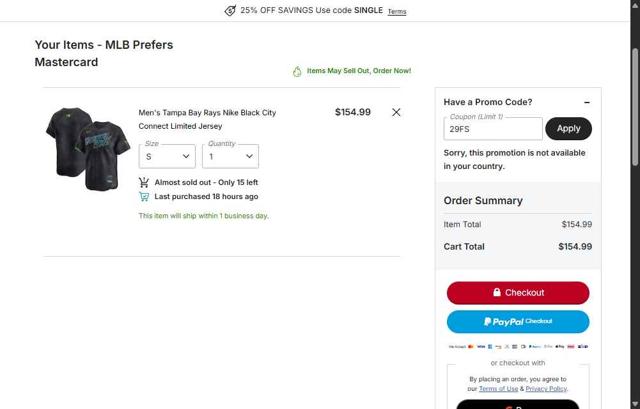Screen dimensions: 640x409
Task: Click the savings tag icon in banner
Action: pyautogui.click(x=230, y=11)
